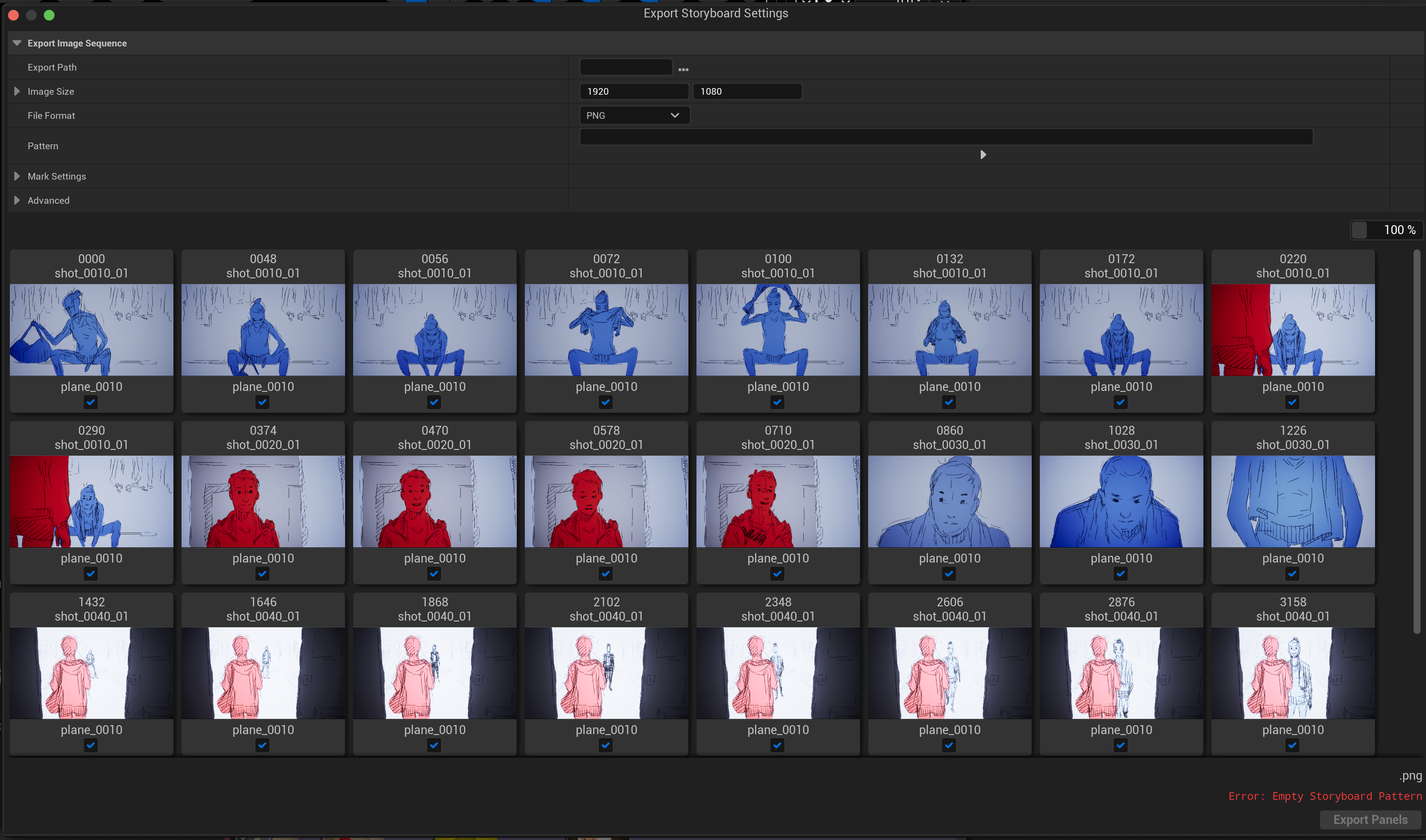Expand the Advanced section
The height and width of the screenshot is (840, 1426).
[x=17, y=200]
